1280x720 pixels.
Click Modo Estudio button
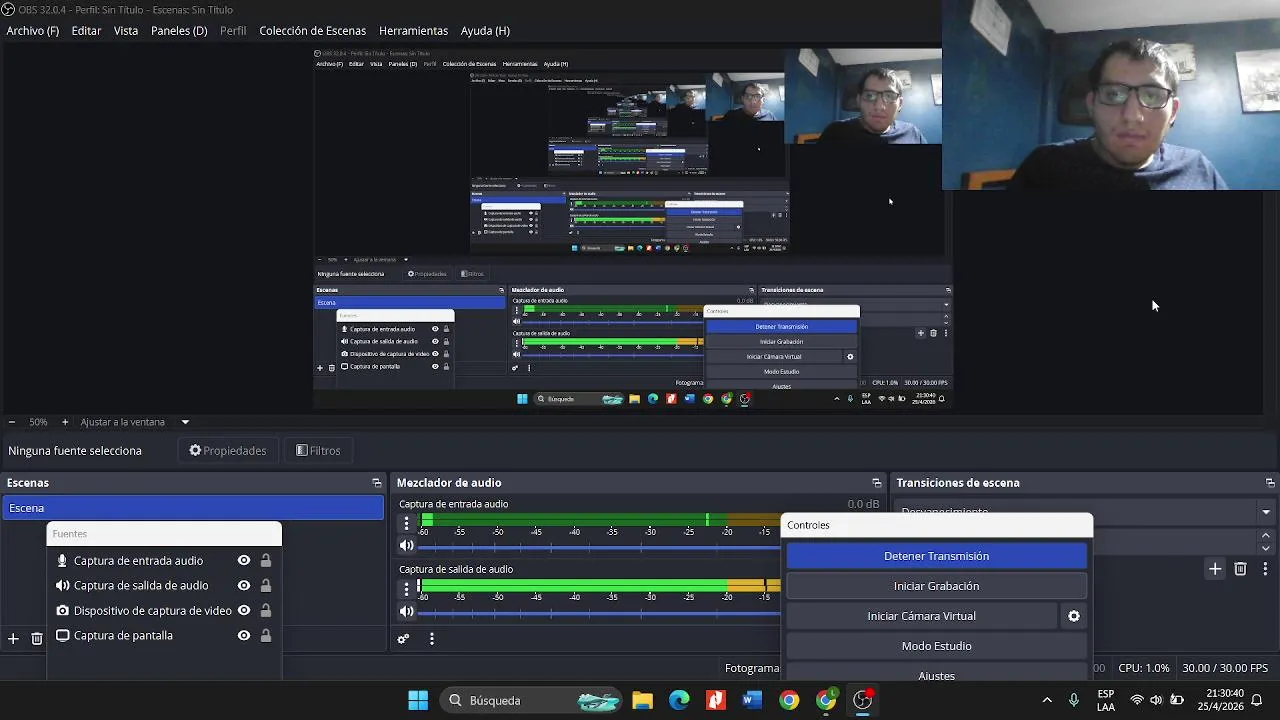937,646
